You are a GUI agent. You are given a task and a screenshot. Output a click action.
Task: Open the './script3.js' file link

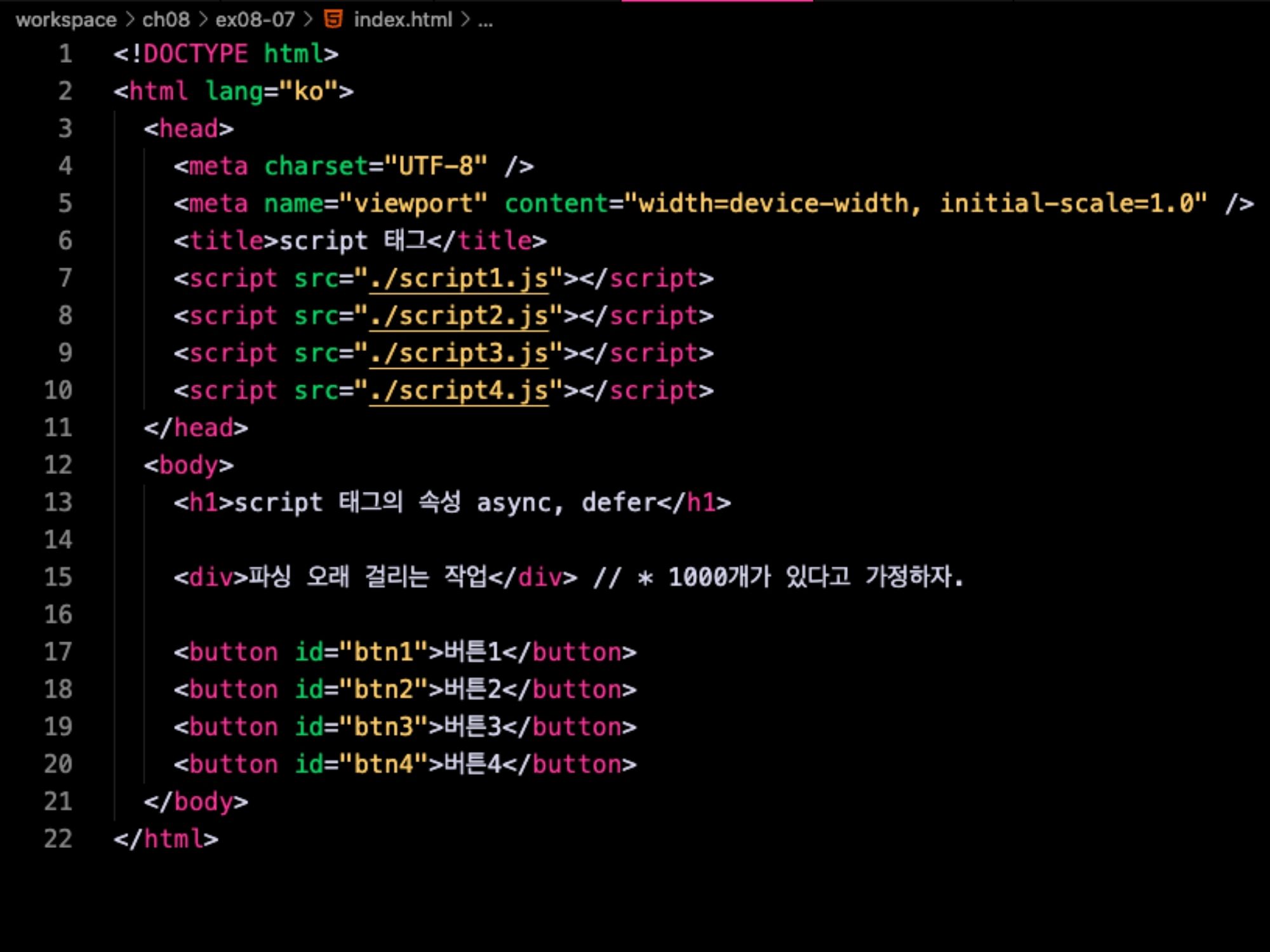click(x=460, y=353)
